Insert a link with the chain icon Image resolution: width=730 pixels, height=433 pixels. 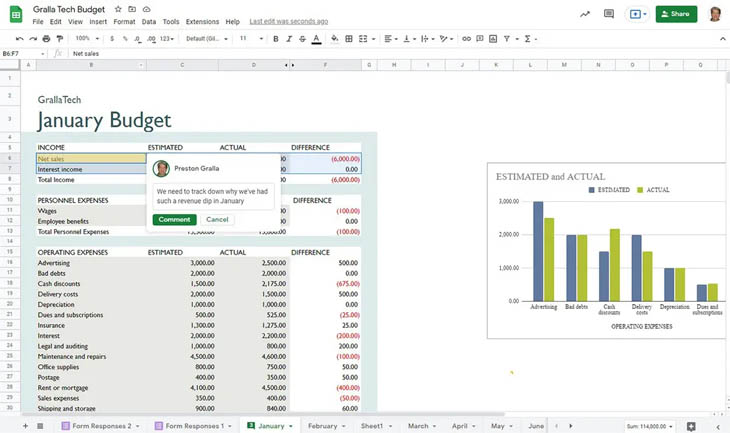point(466,39)
